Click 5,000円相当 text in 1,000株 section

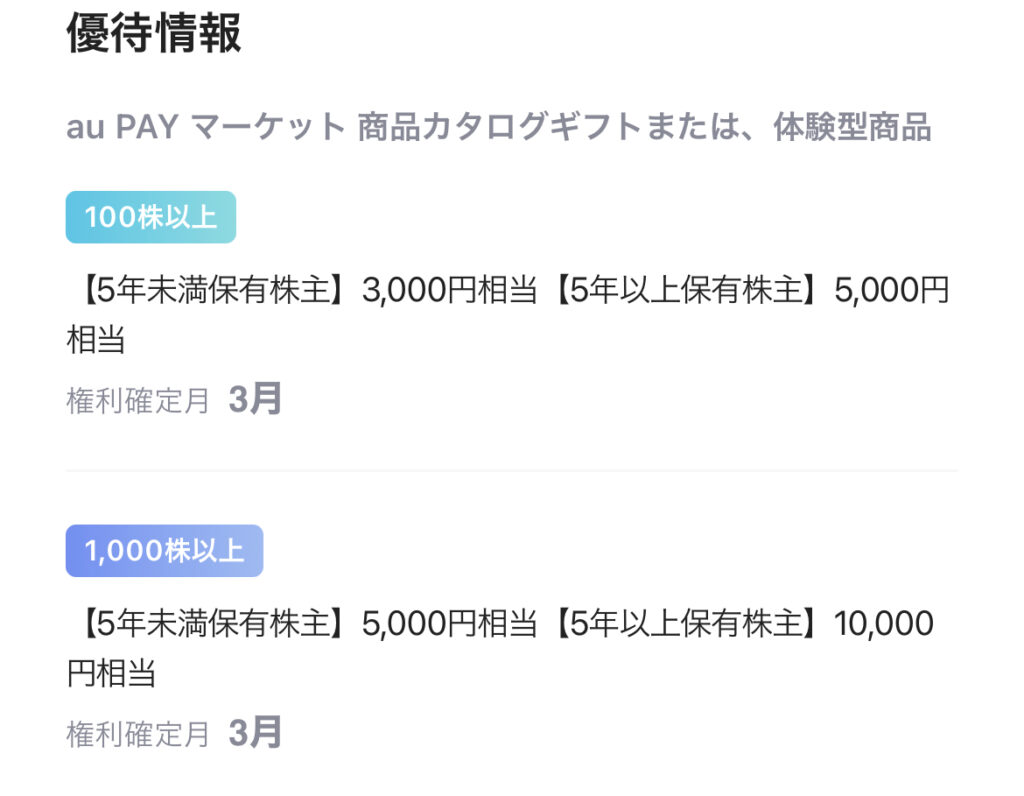click(x=450, y=623)
